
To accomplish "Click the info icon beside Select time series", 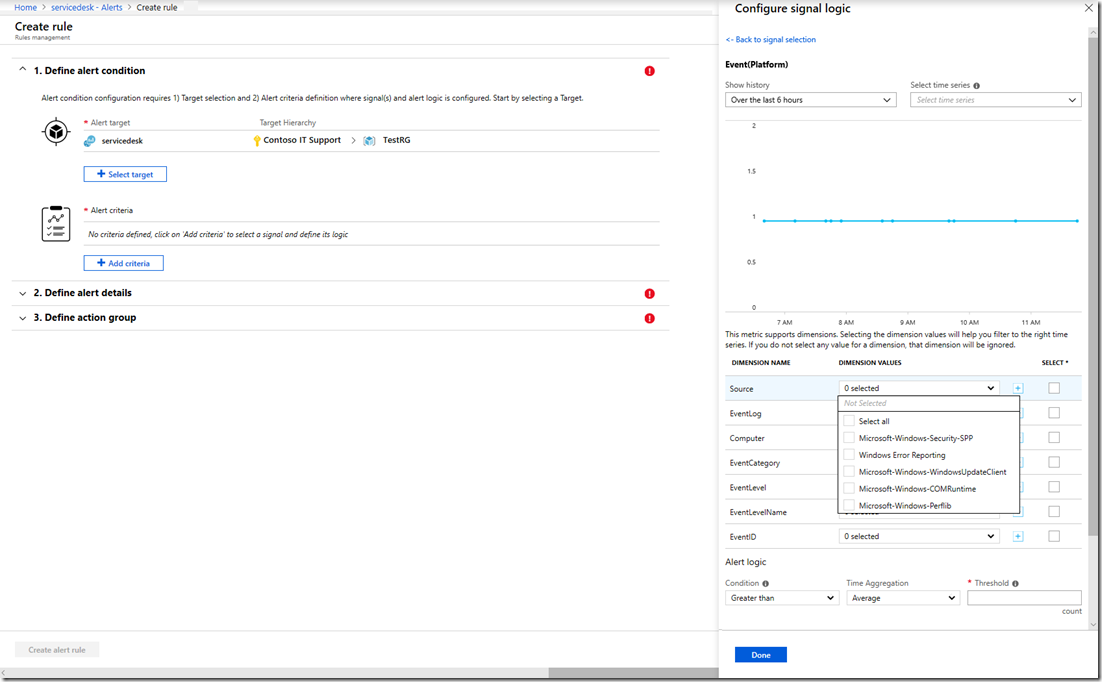I will (x=976, y=86).
